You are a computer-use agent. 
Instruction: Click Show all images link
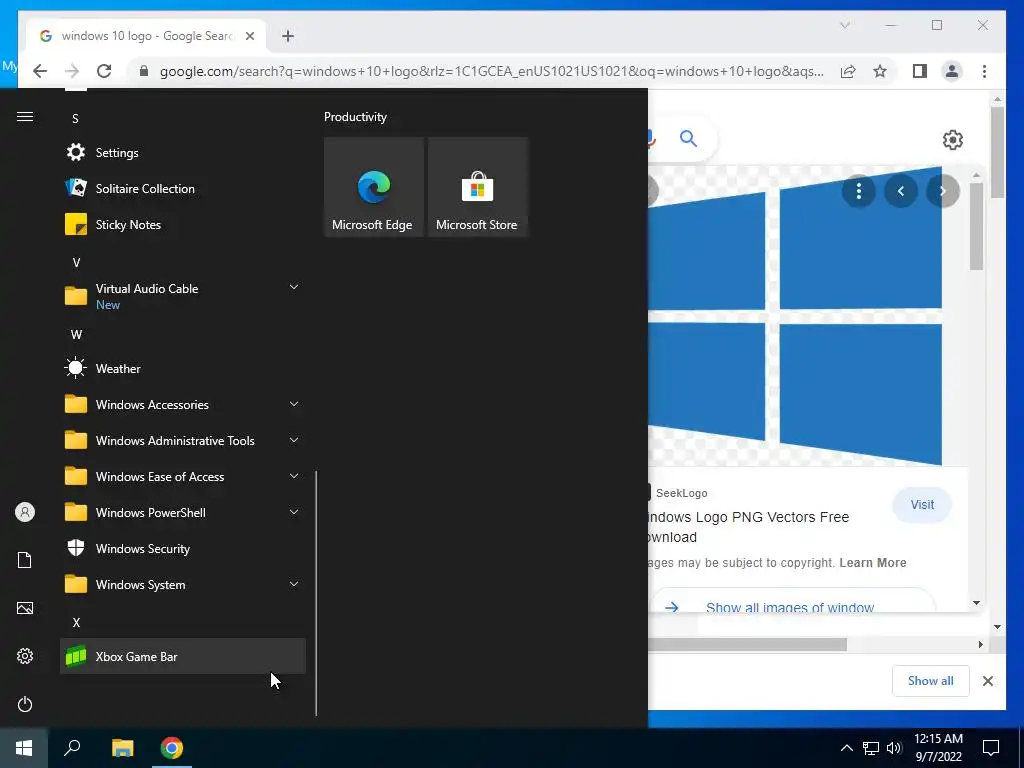click(x=790, y=607)
